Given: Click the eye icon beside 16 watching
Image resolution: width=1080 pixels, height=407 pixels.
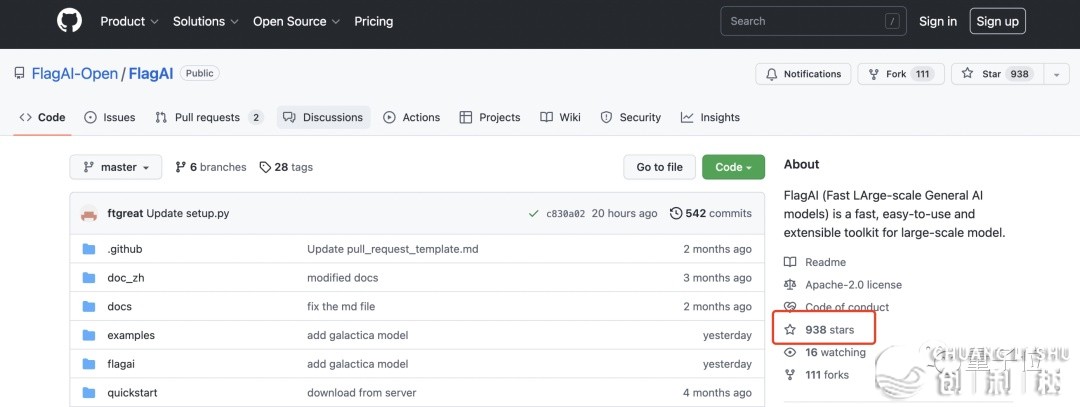Looking at the screenshot, I should click(x=790, y=352).
